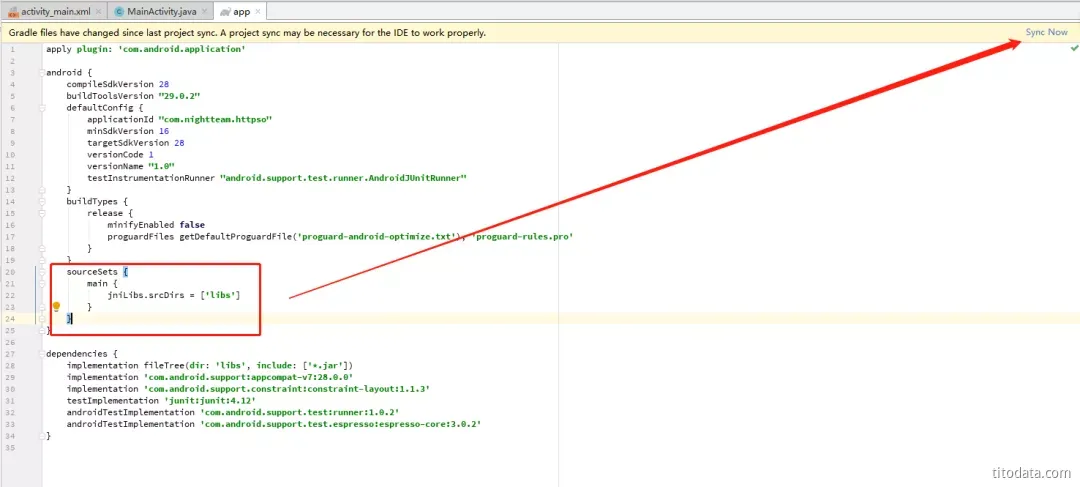The image size is (1080, 487).
Task: Click the Gradle sync notification message text
Action: coord(247,32)
